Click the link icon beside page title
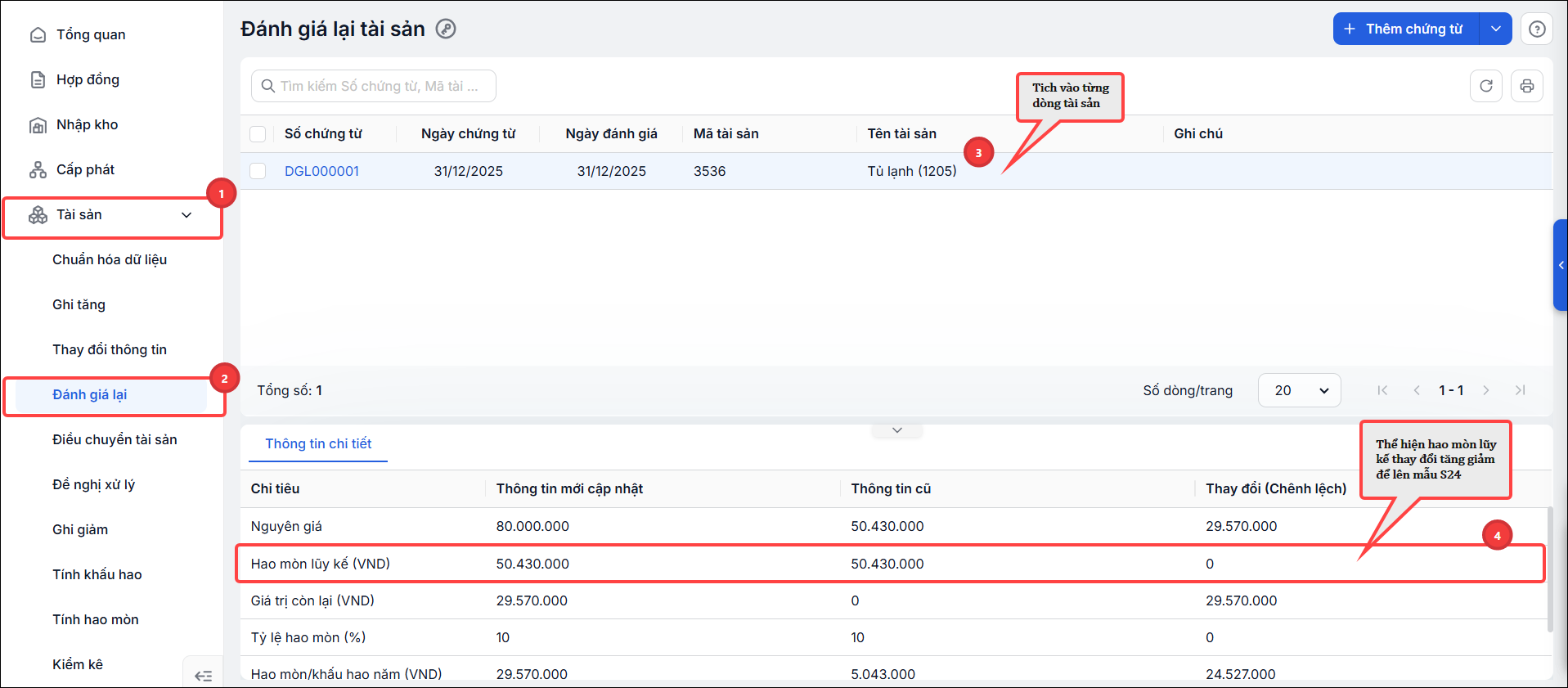1568x688 pixels. pos(446,29)
